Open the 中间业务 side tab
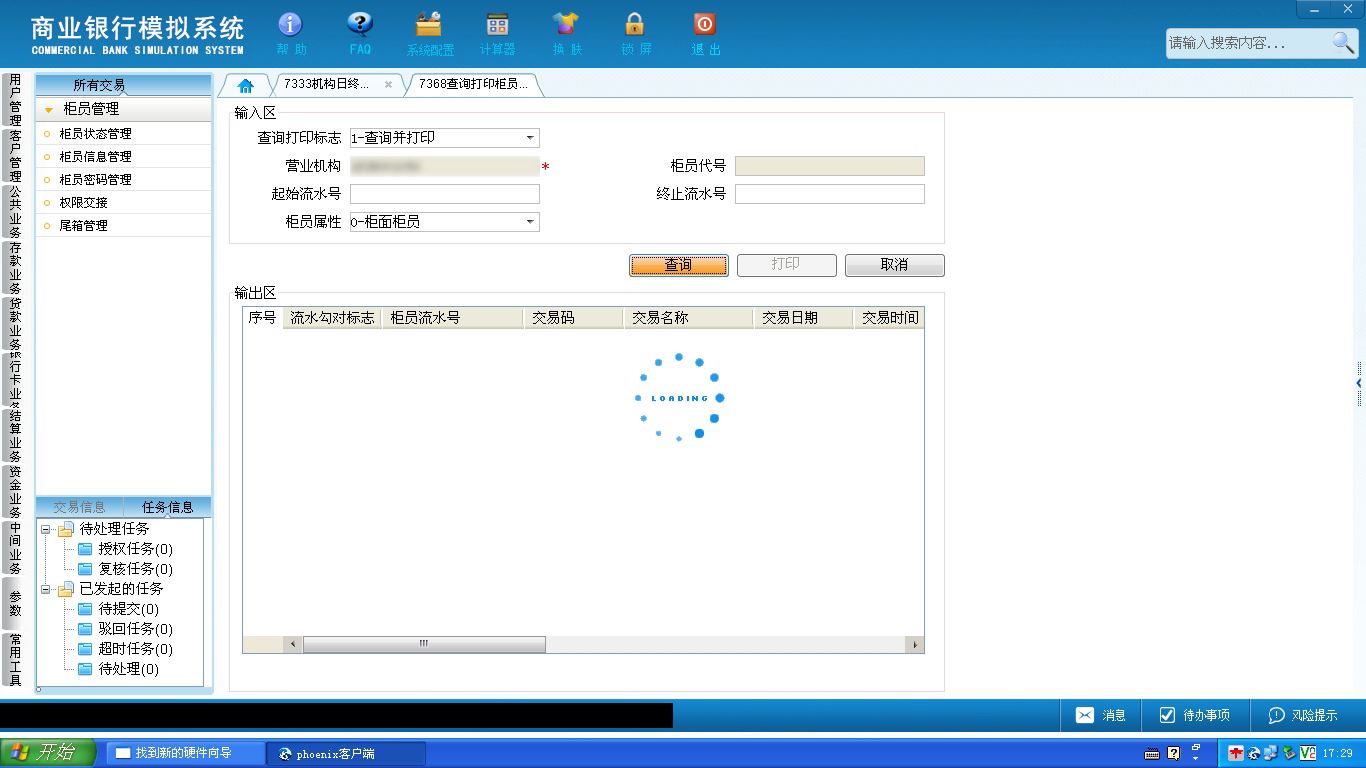The width and height of the screenshot is (1366, 768). pyautogui.click(x=15, y=548)
